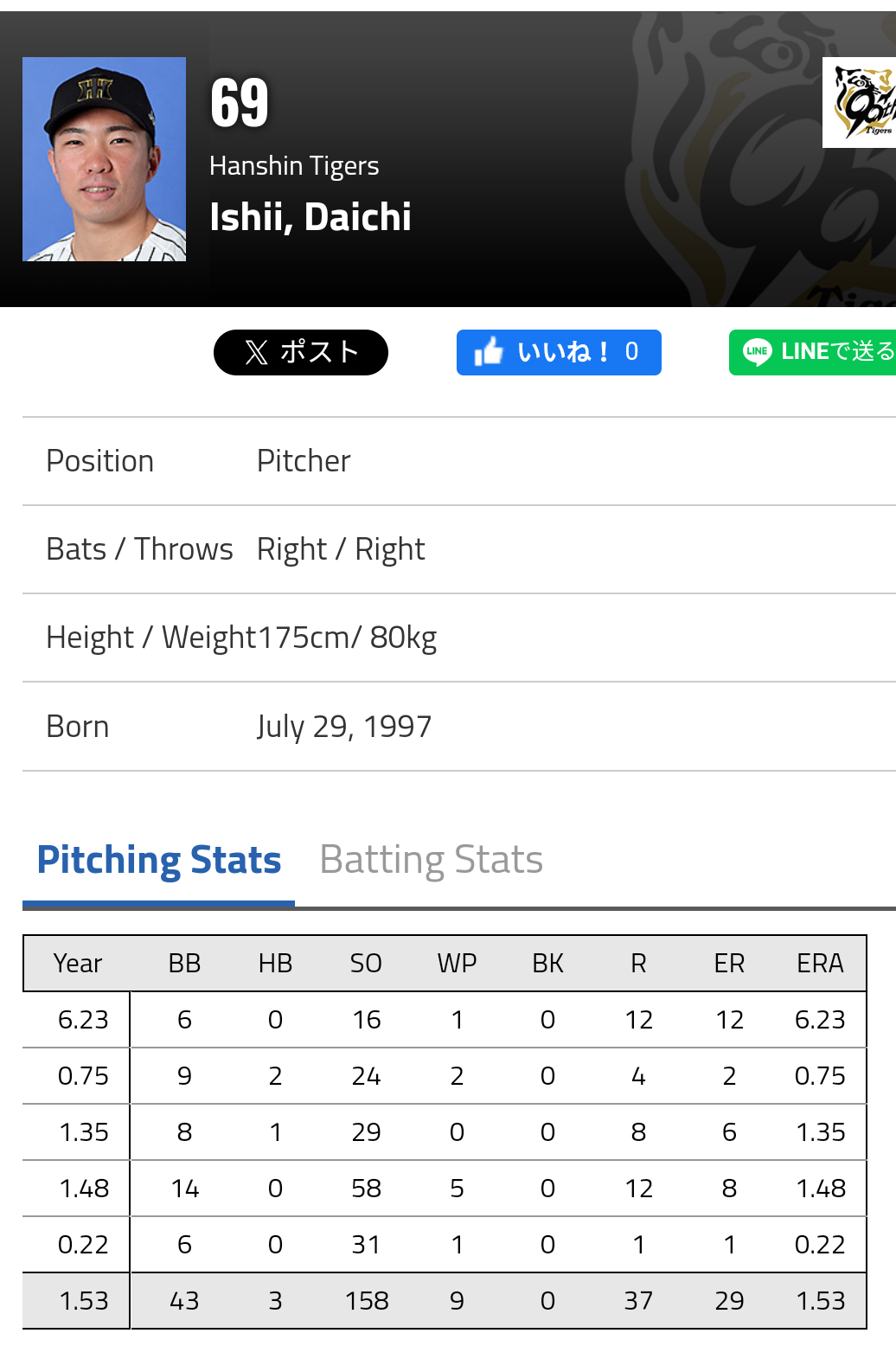
Task: Open the Tigers 90th anniversary logo
Action: point(859,103)
